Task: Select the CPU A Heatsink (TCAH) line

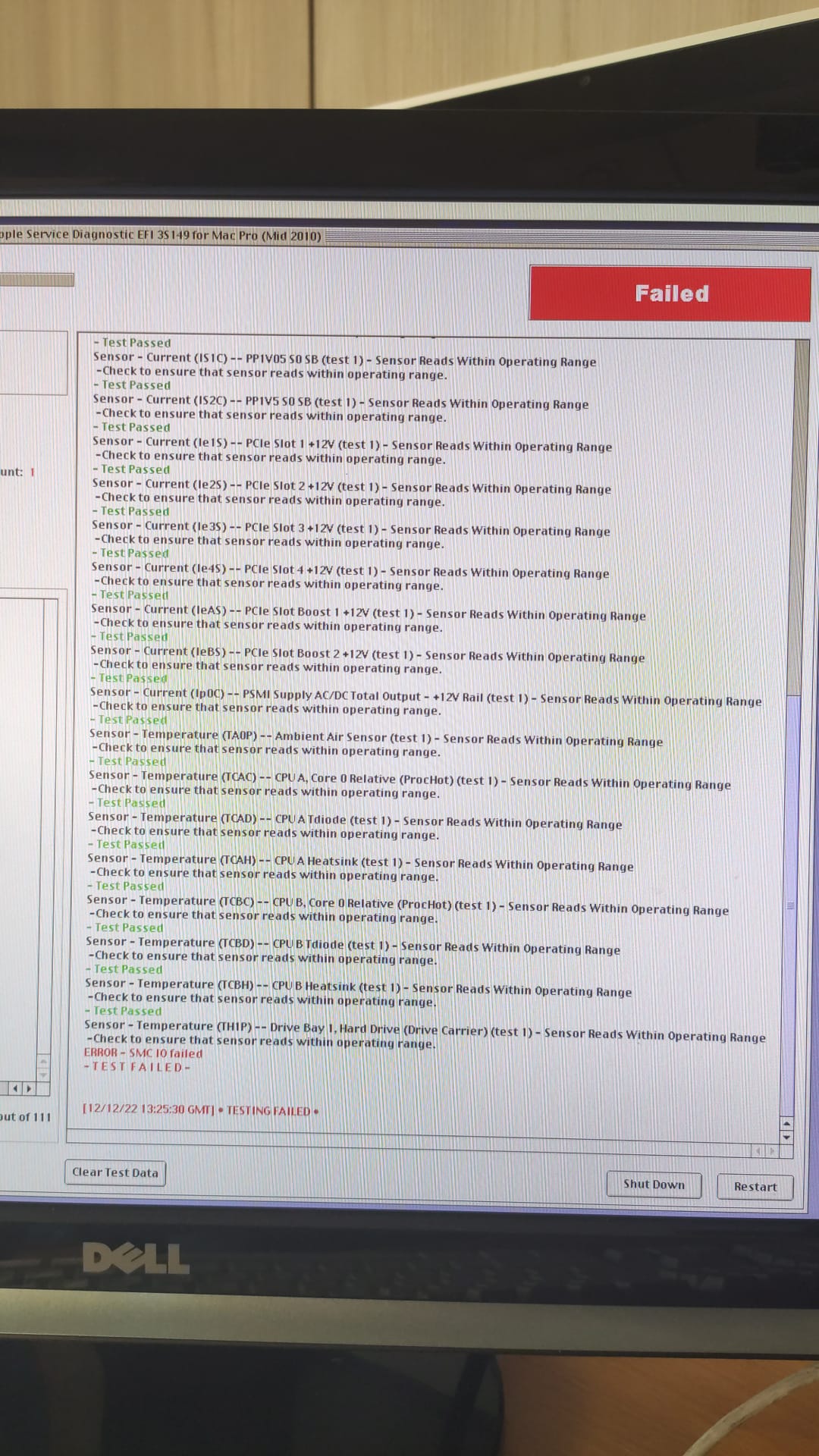Action: pos(360,862)
